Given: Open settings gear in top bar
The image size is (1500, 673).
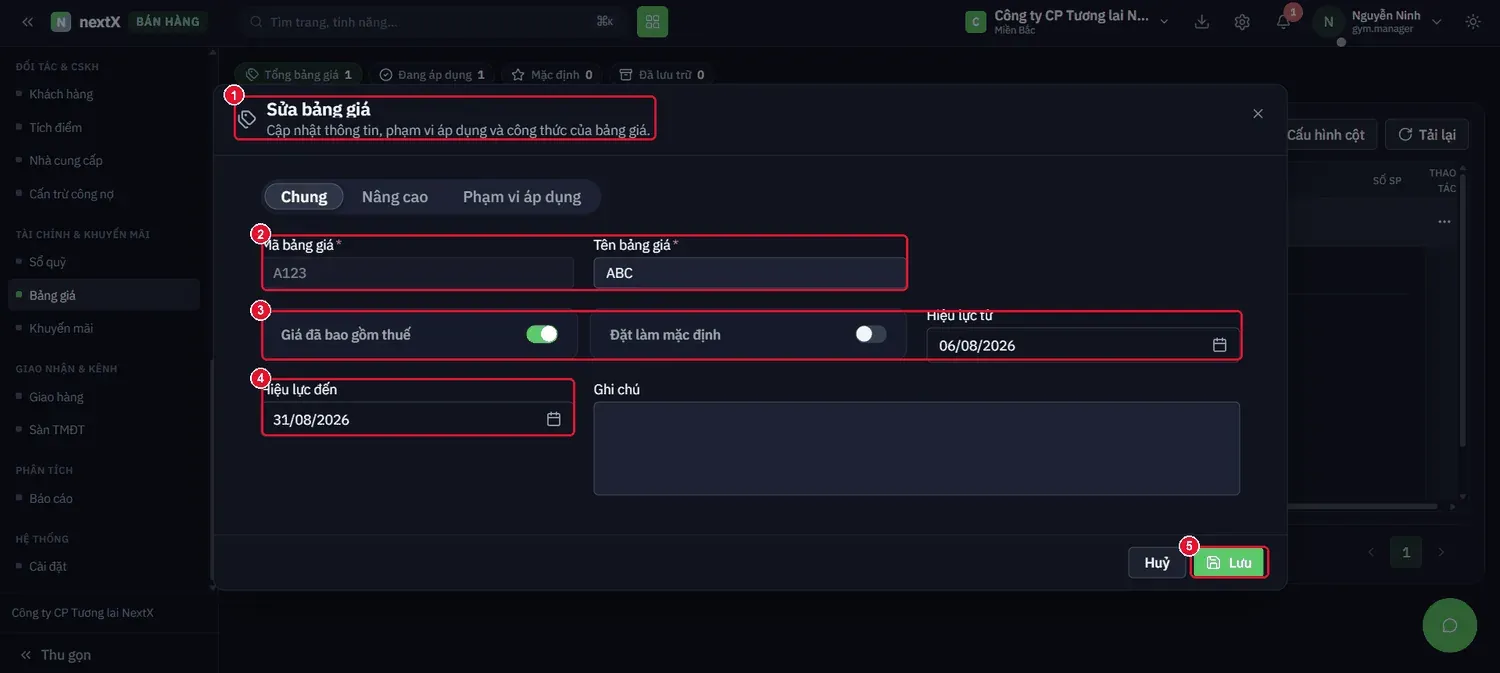Looking at the screenshot, I should pyautogui.click(x=1242, y=22).
